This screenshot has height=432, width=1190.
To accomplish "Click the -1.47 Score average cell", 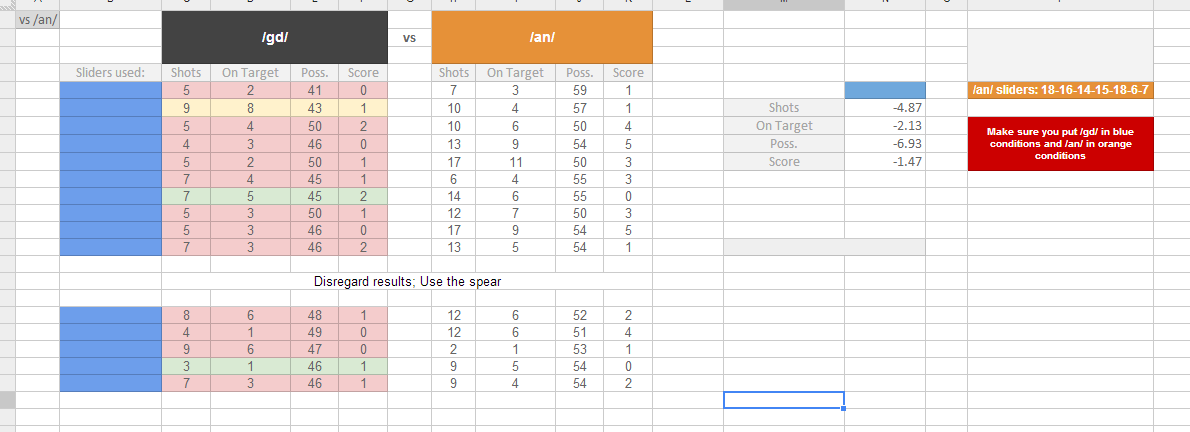I will (x=885, y=161).
